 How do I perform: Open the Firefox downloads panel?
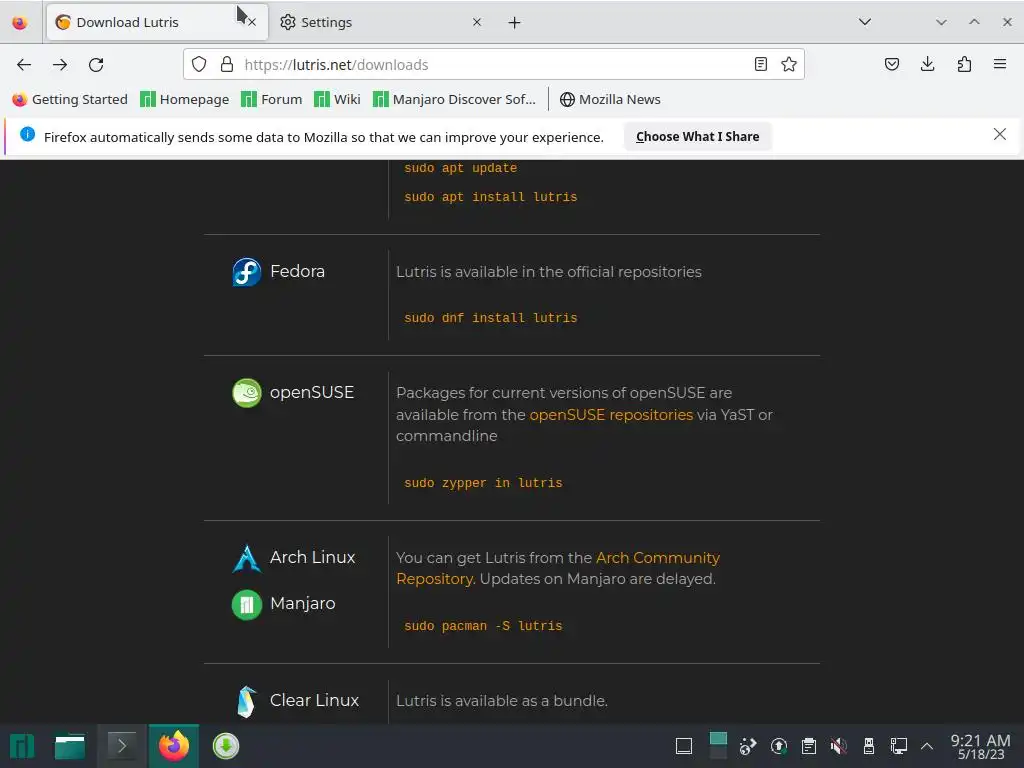927,65
